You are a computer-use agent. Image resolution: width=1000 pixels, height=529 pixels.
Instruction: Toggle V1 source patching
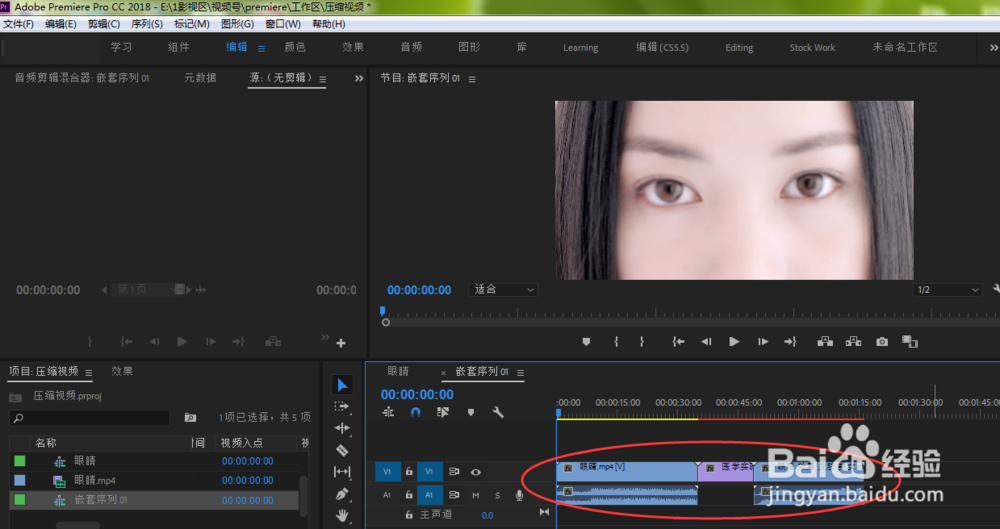pos(386,472)
